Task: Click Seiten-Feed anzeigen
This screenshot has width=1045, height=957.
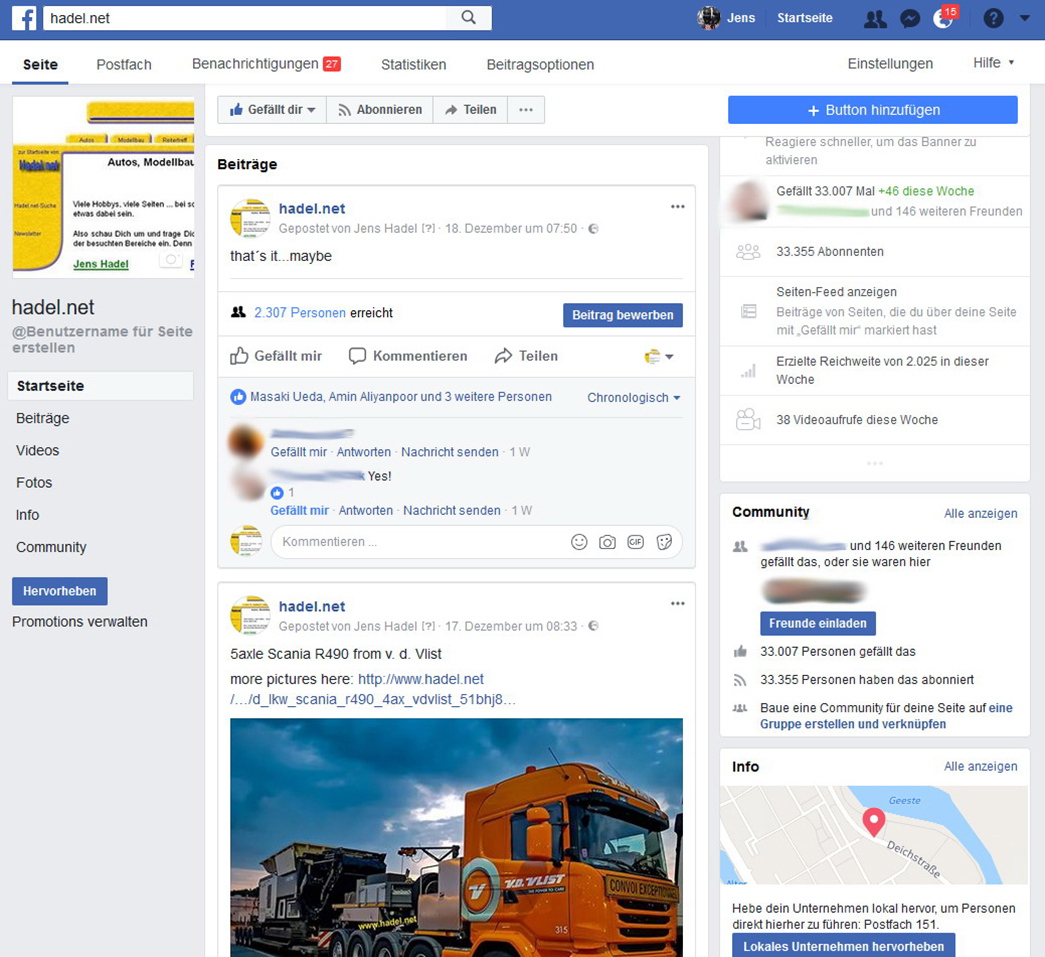Action: coord(836,292)
